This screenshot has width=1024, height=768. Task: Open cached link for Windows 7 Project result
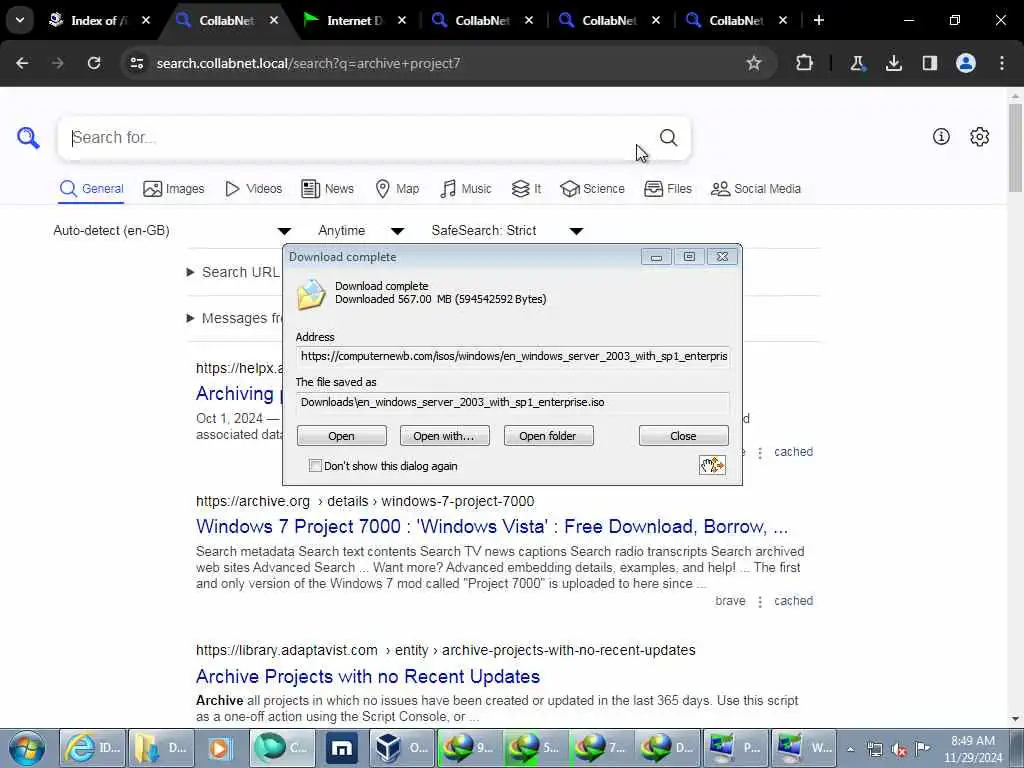[793, 601]
